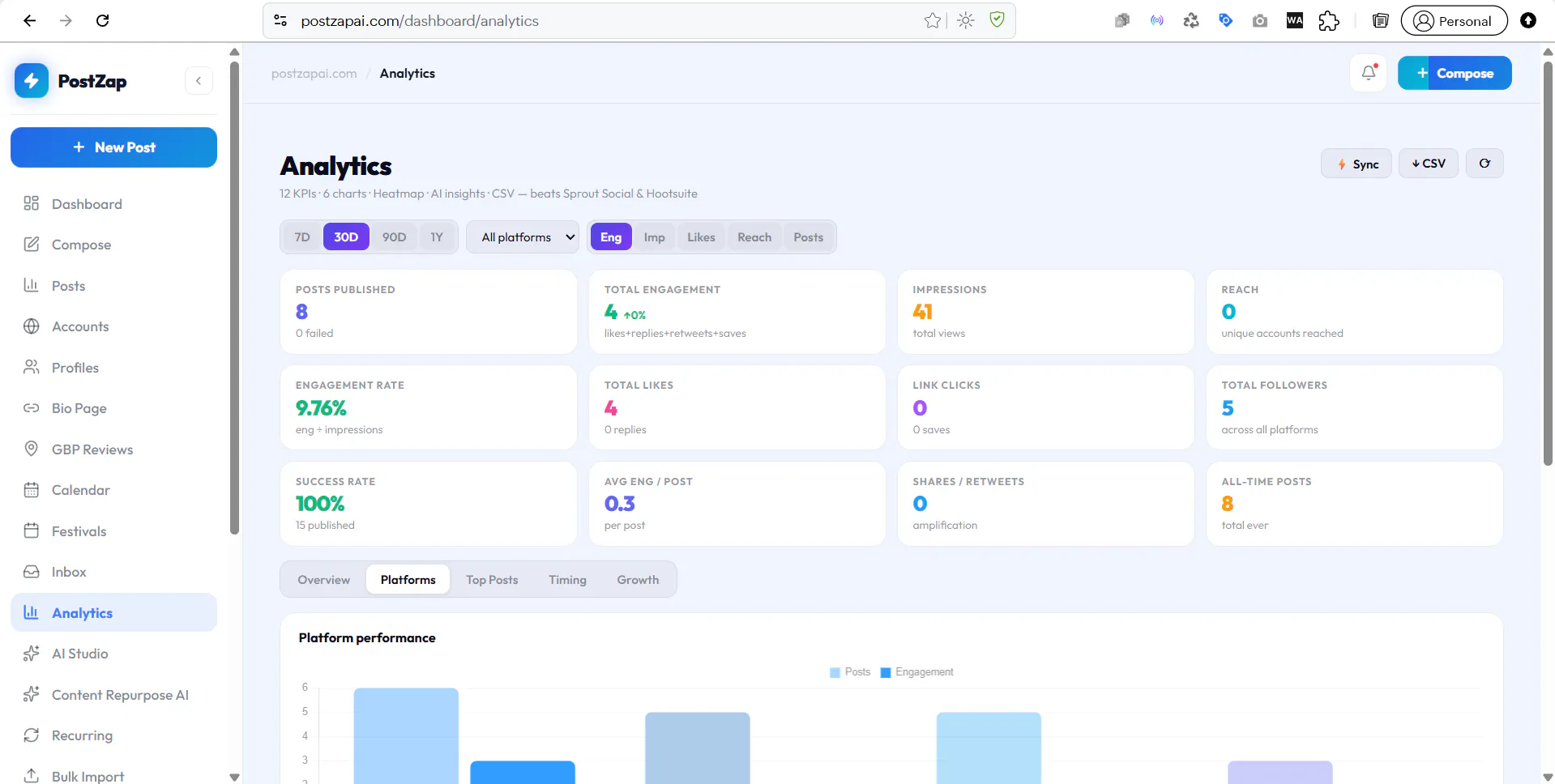
Task: Toggle Engagement legend swatch in chart
Action: point(886,672)
